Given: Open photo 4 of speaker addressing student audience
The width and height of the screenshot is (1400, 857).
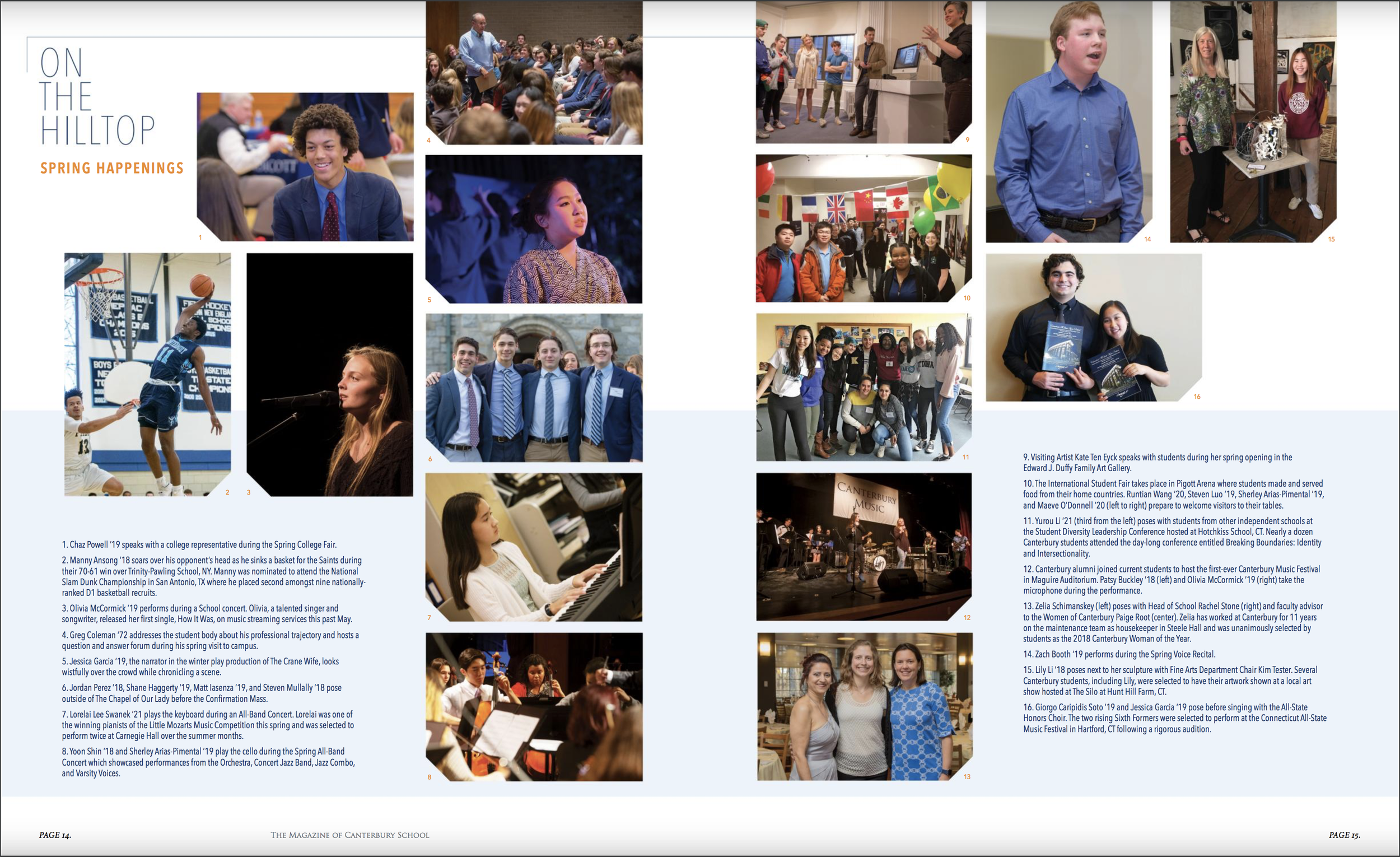Looking at the screenshot, I should click(534, 72).
